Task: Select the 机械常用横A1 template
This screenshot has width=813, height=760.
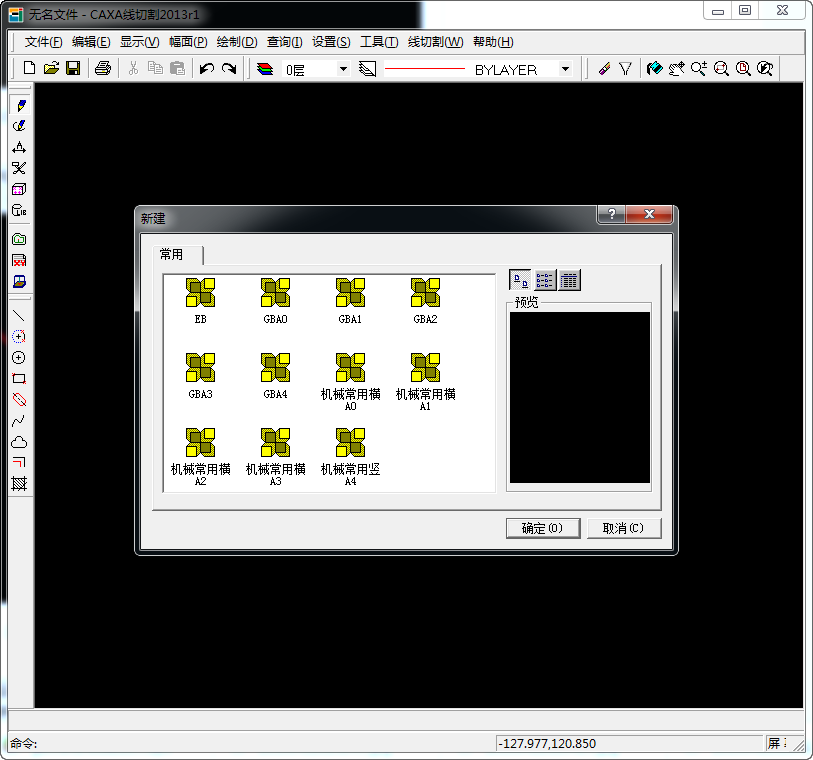Action: coord(425,382)
